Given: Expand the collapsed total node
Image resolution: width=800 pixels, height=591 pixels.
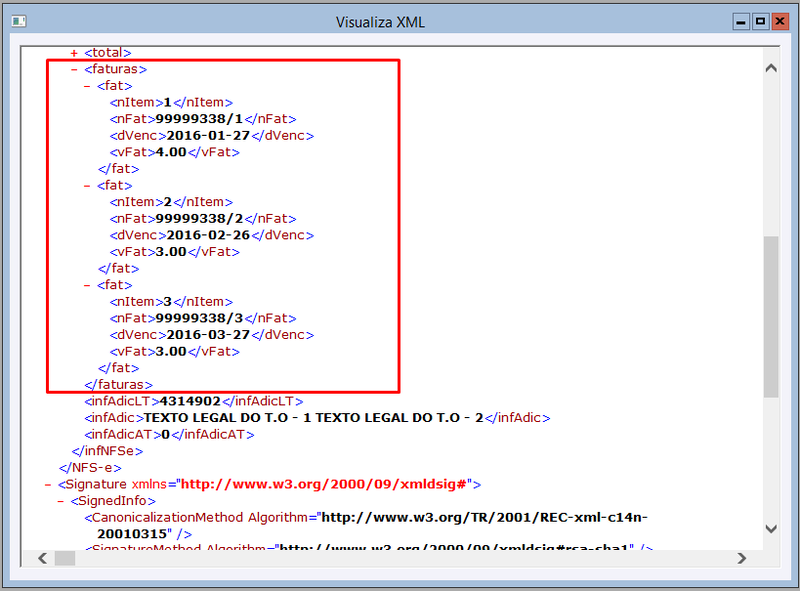Looking at the screenshot, I should click(74, 53).
